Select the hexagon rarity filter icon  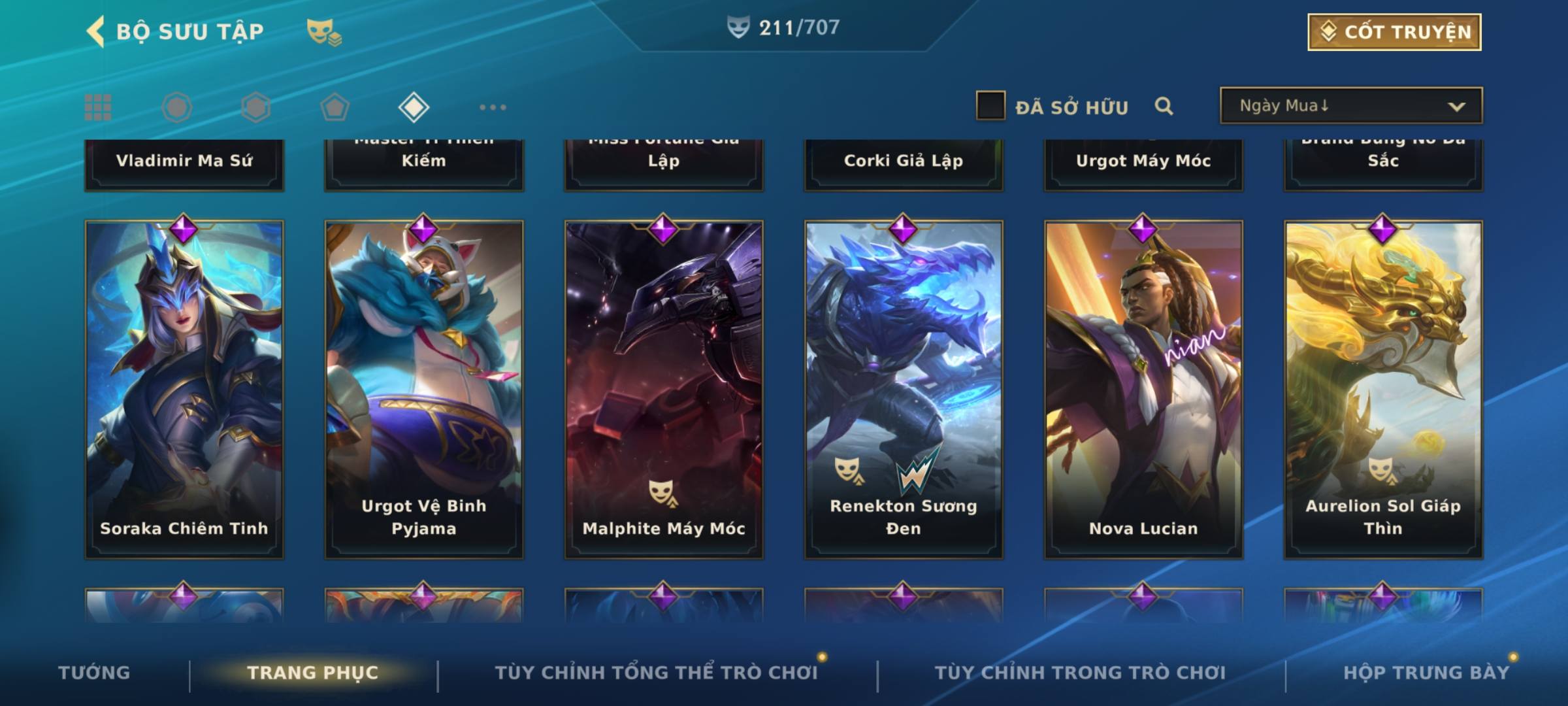[255, 107]
